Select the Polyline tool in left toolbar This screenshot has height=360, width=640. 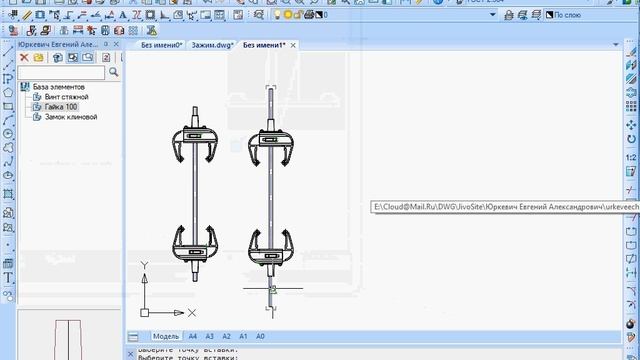pos(8,79)
